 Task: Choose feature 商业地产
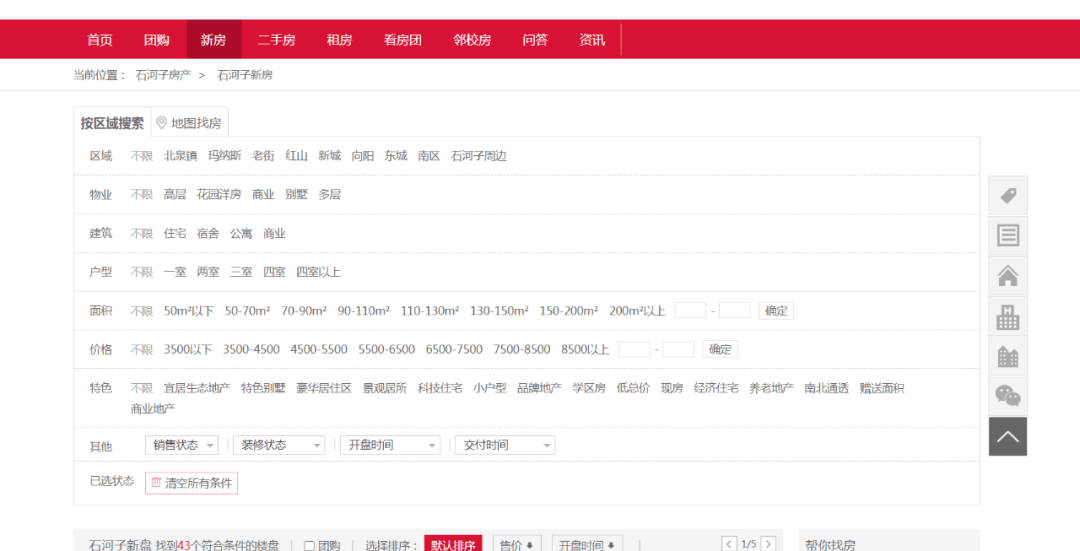click(153, 408)
